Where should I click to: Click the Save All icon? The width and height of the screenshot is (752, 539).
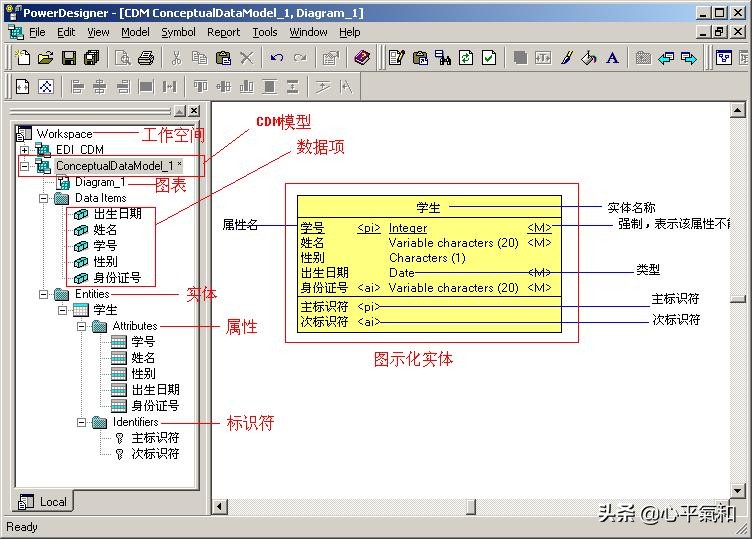click(x=91, y=58)
